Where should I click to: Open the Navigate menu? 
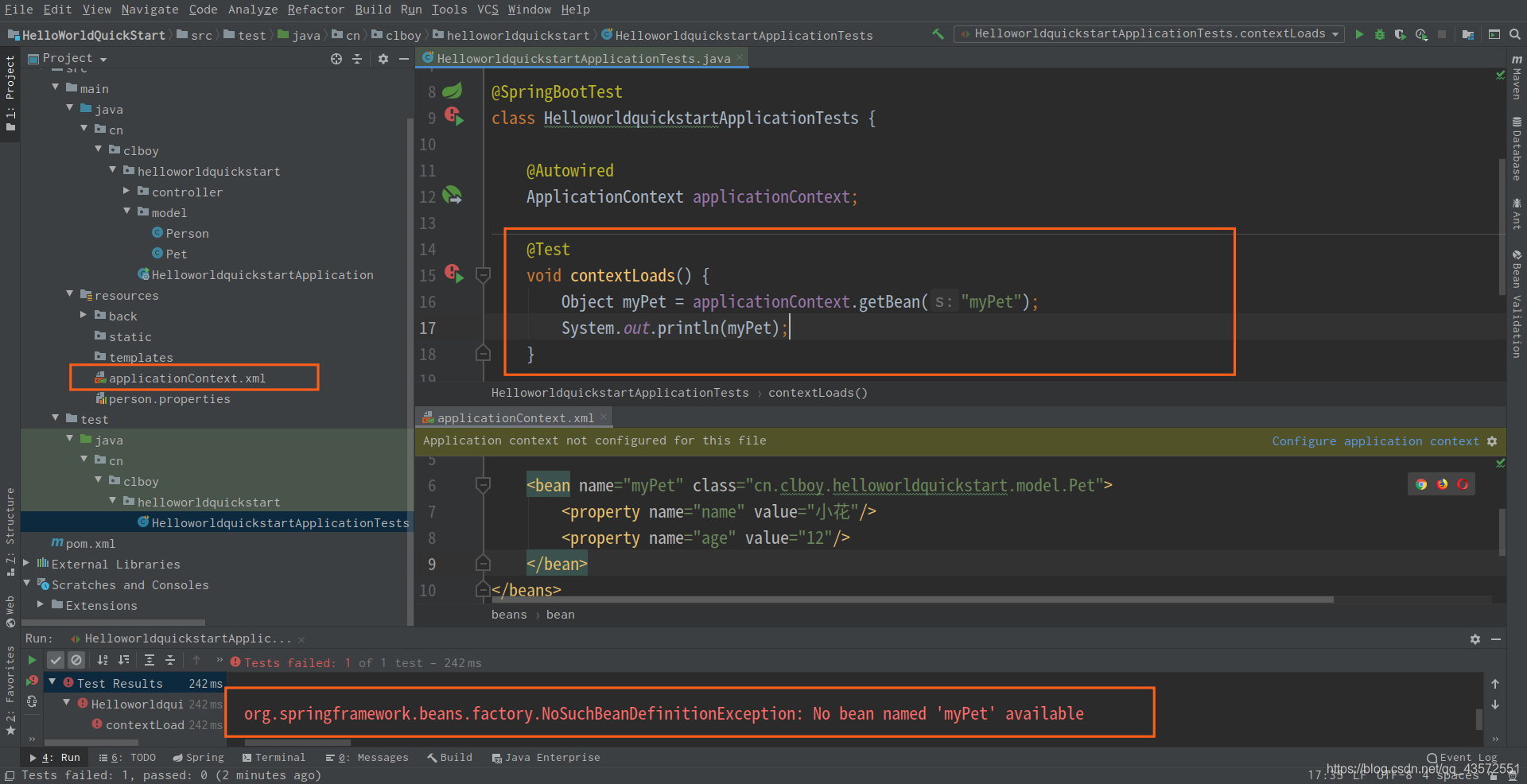(x=150, y=10)
